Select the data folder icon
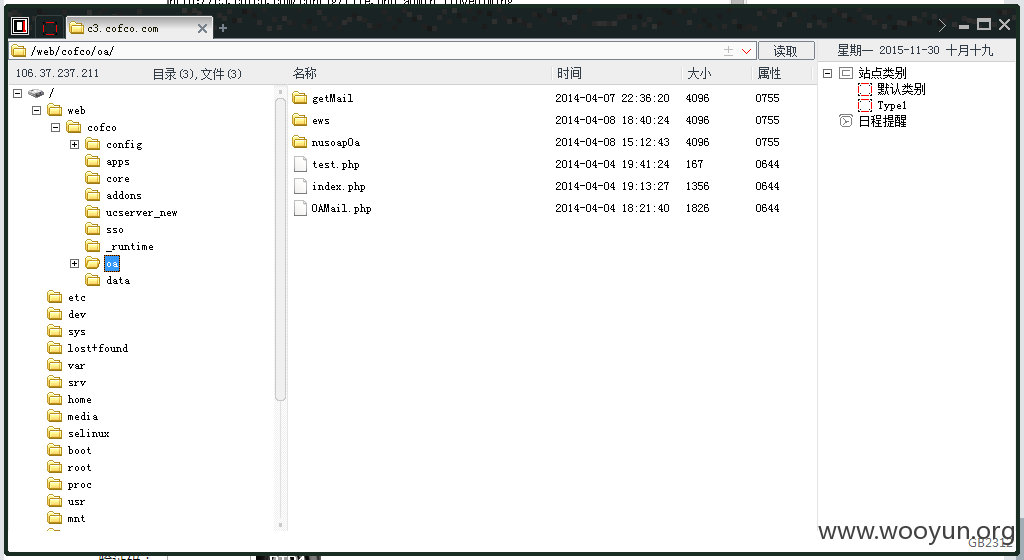The image size is (1024, 560). pos(93,280)
